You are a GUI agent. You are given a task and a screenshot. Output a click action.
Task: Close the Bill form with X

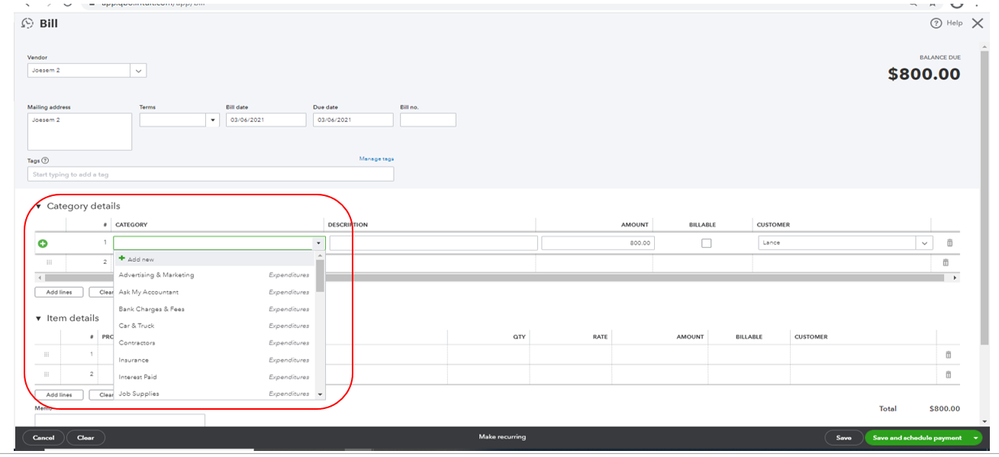(977, 23)
